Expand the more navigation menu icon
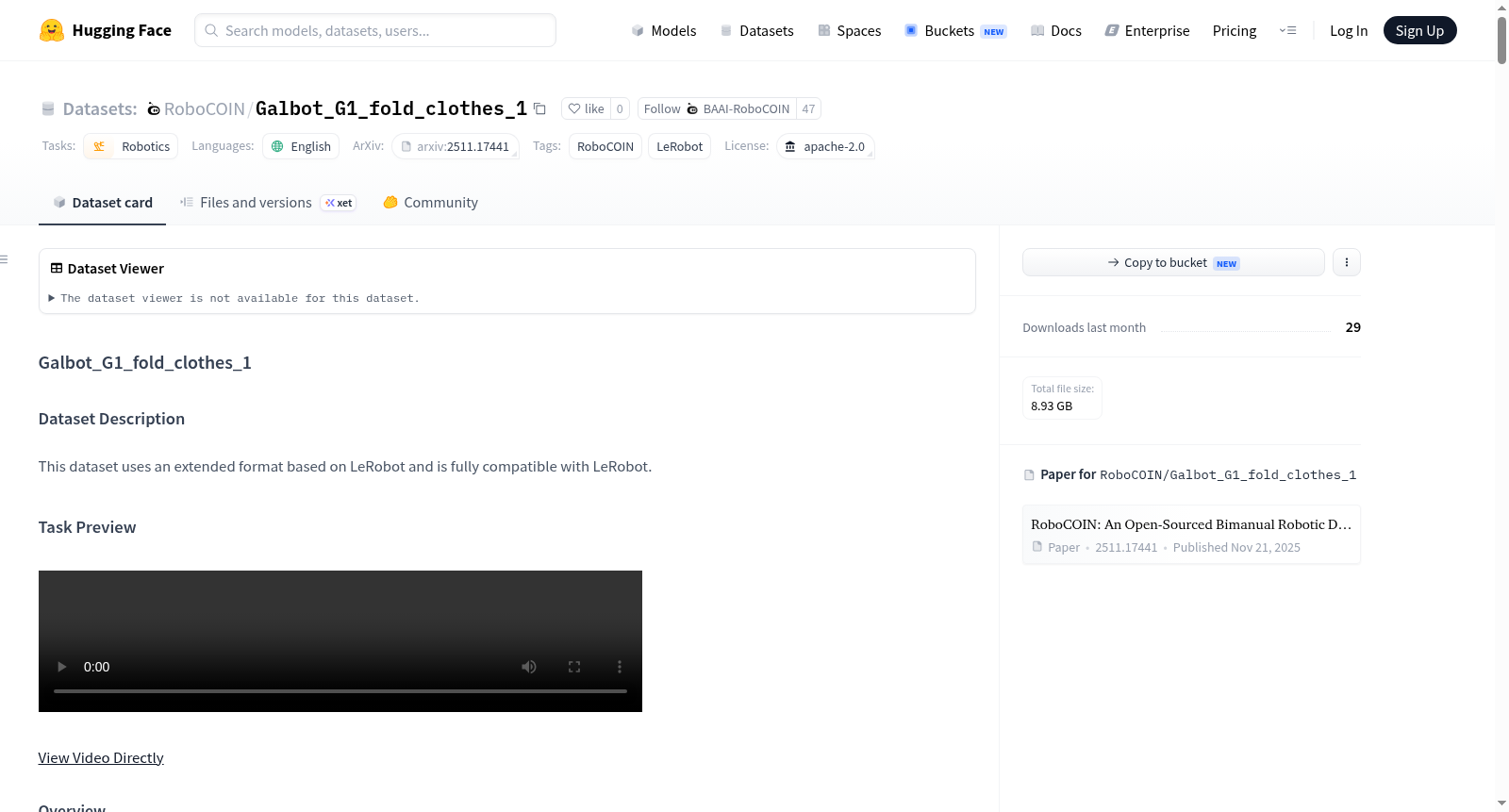This screenshot has width=1509, height=812. tap(1287, 30)
